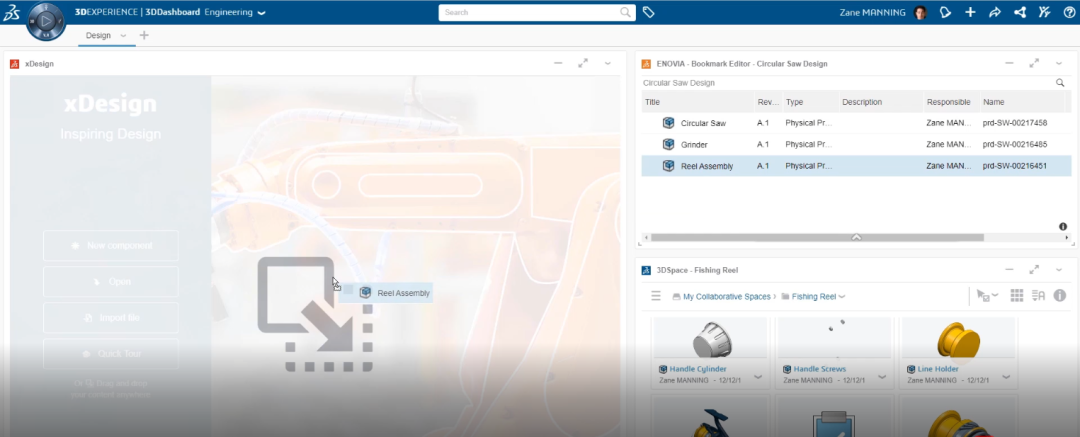
Task: Collapse Bookmark Editor panel arrow
Action: pyautogui.click(x=856, y=237)
